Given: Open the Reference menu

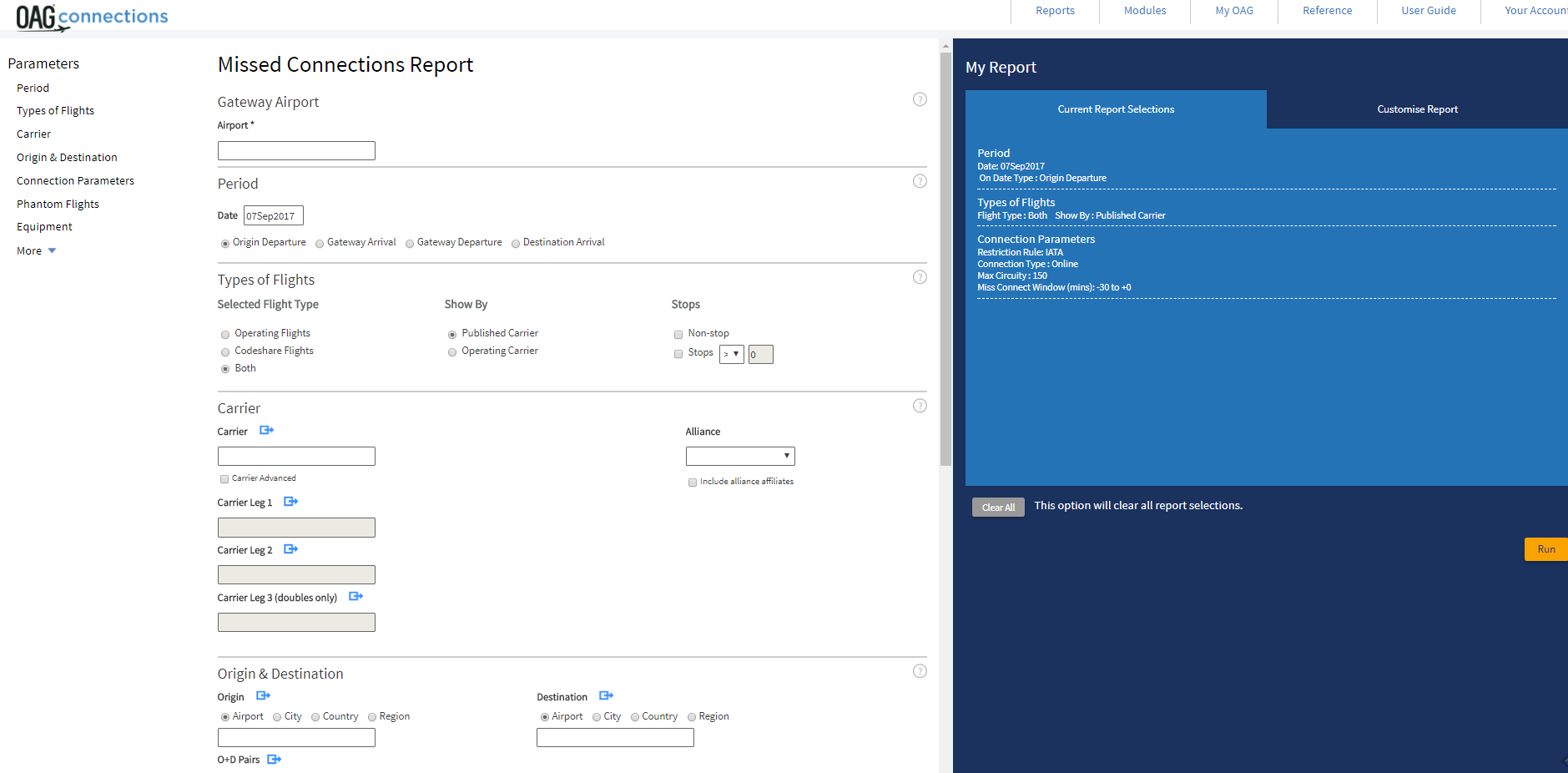Looking at the screenshot, I should click(x=1327, y=11).
